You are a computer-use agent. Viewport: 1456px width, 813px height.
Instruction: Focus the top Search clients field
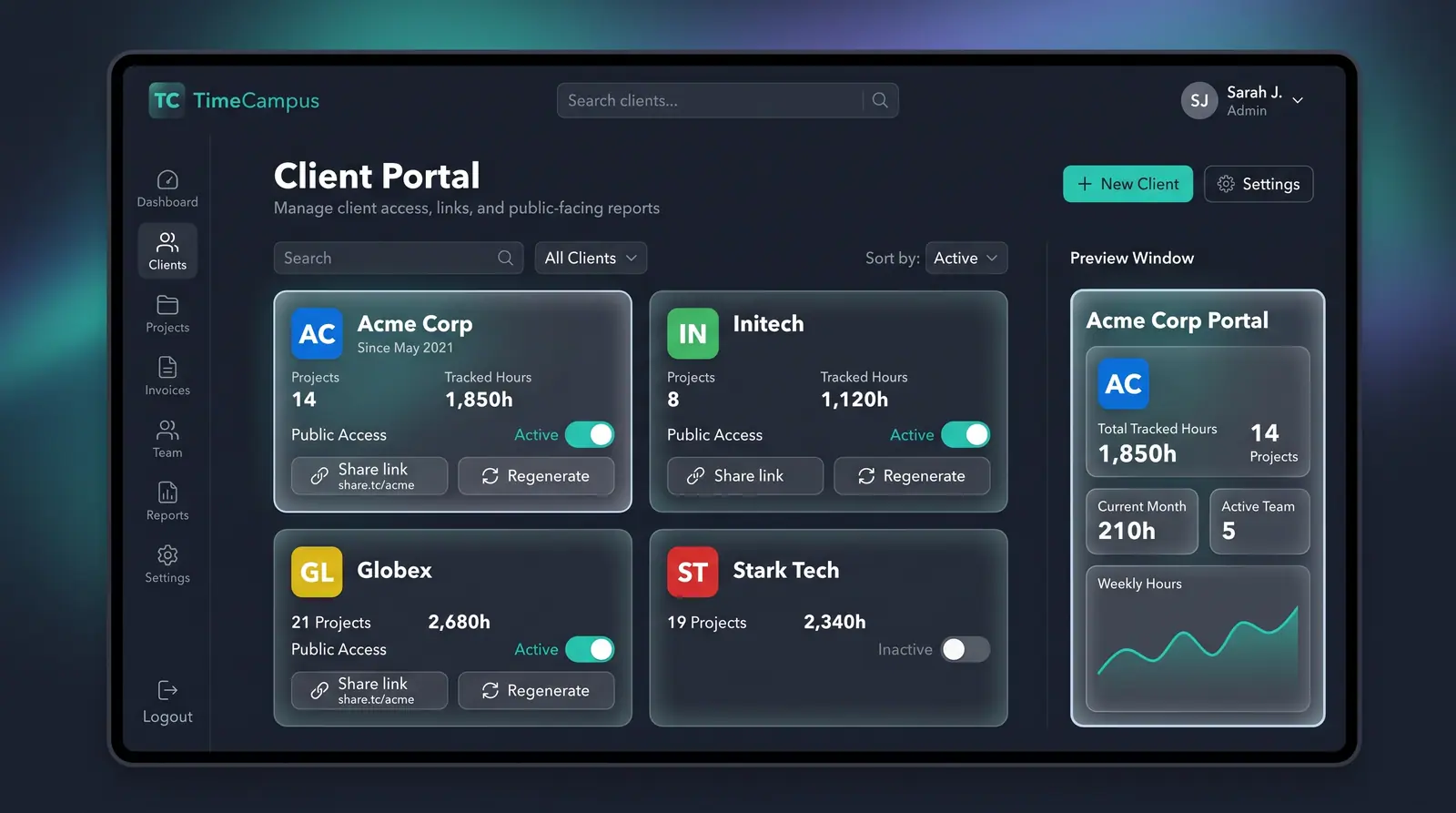(727, 100)
